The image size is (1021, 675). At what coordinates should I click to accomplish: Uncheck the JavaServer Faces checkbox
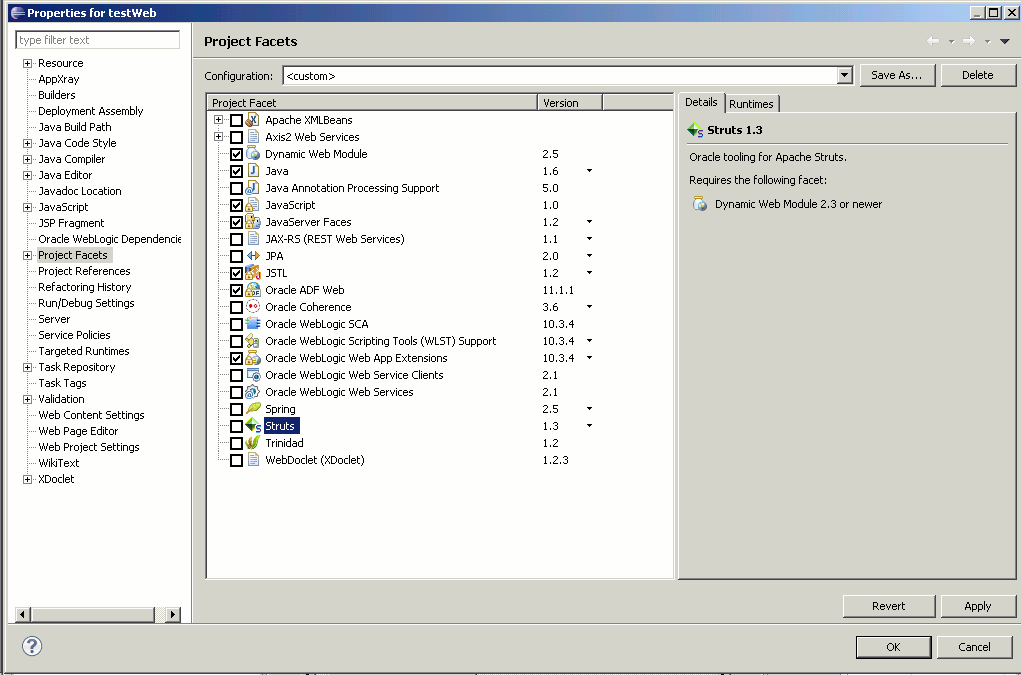pyautogui.click(x=236, y=222)
